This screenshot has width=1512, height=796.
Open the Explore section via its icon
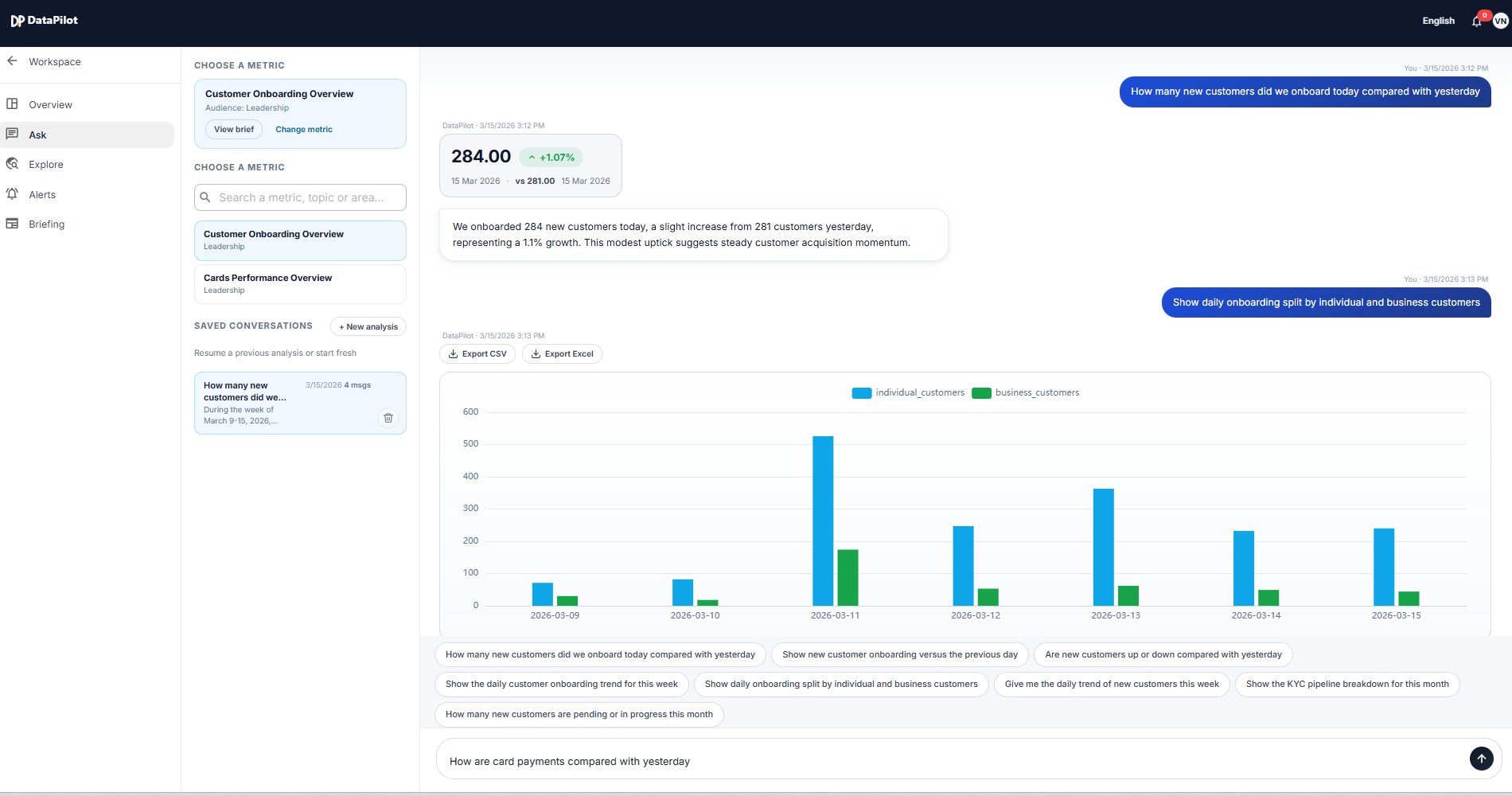point(12,164)
